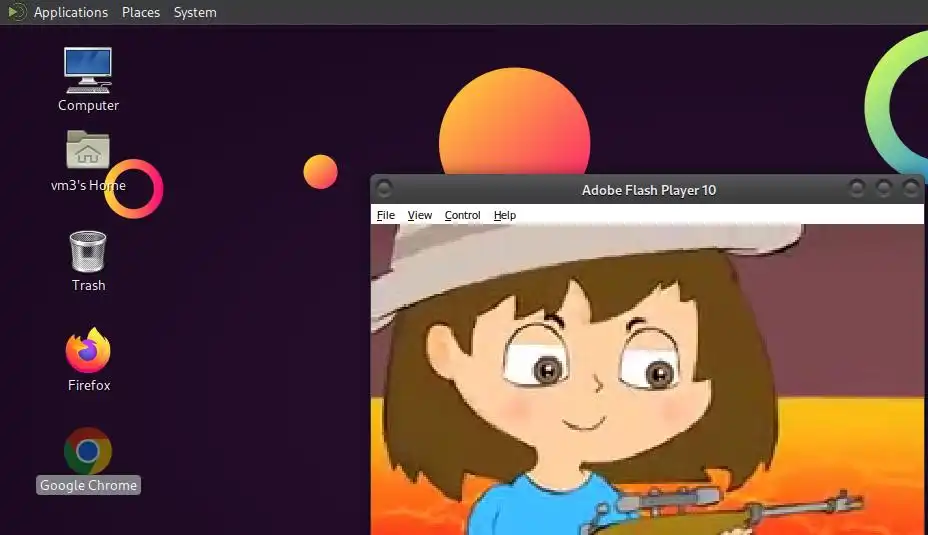The width and height of the screenshot is (928, 535).
Task: Select the Google Chrome icon label
Action: coord(88,485)
